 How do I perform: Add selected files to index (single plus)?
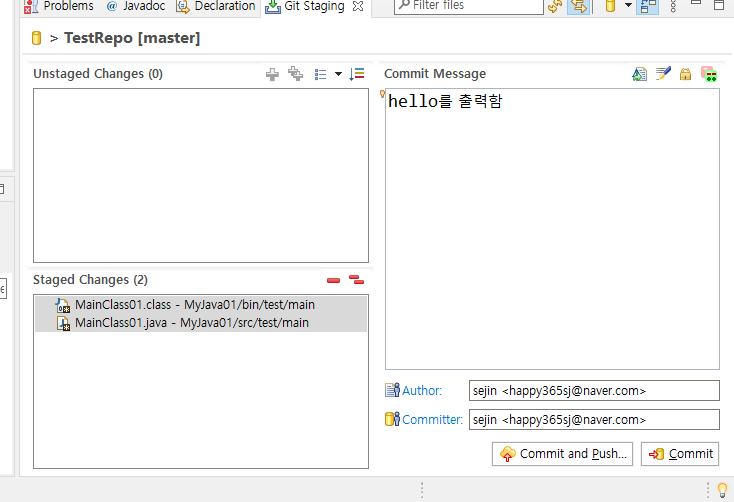(x=272, y=74)
